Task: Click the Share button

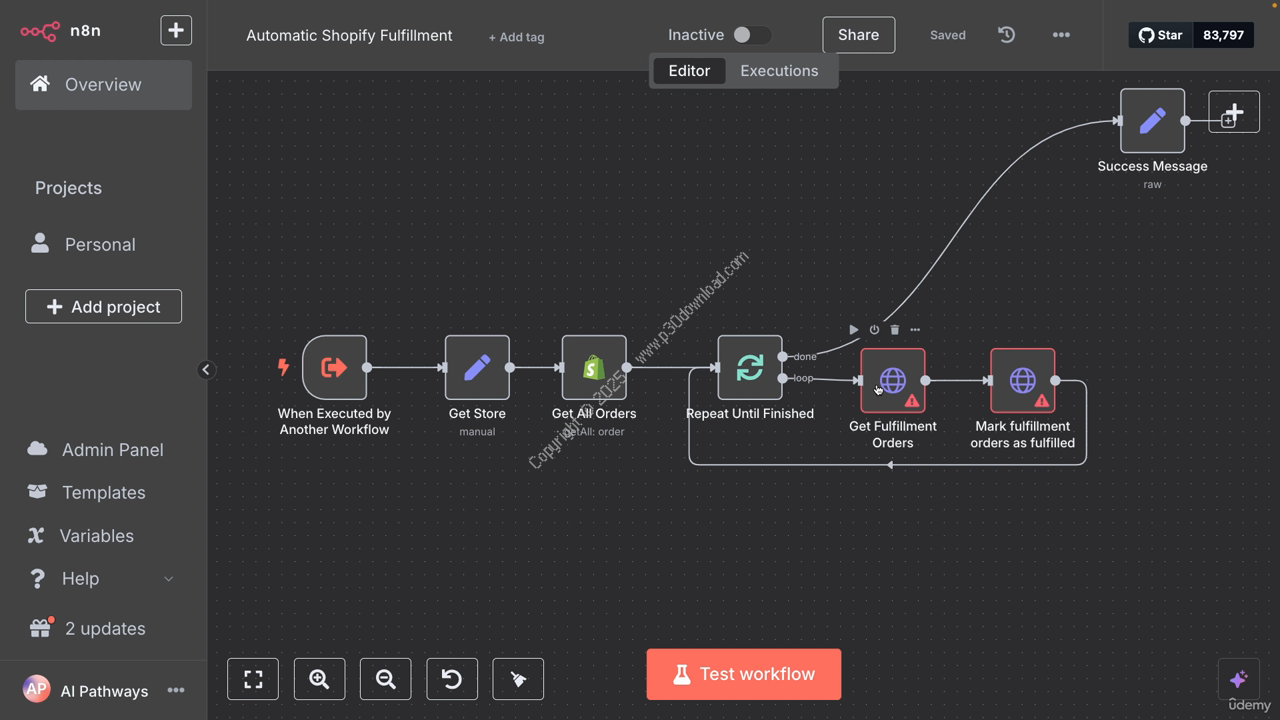Action: (859, 35)
